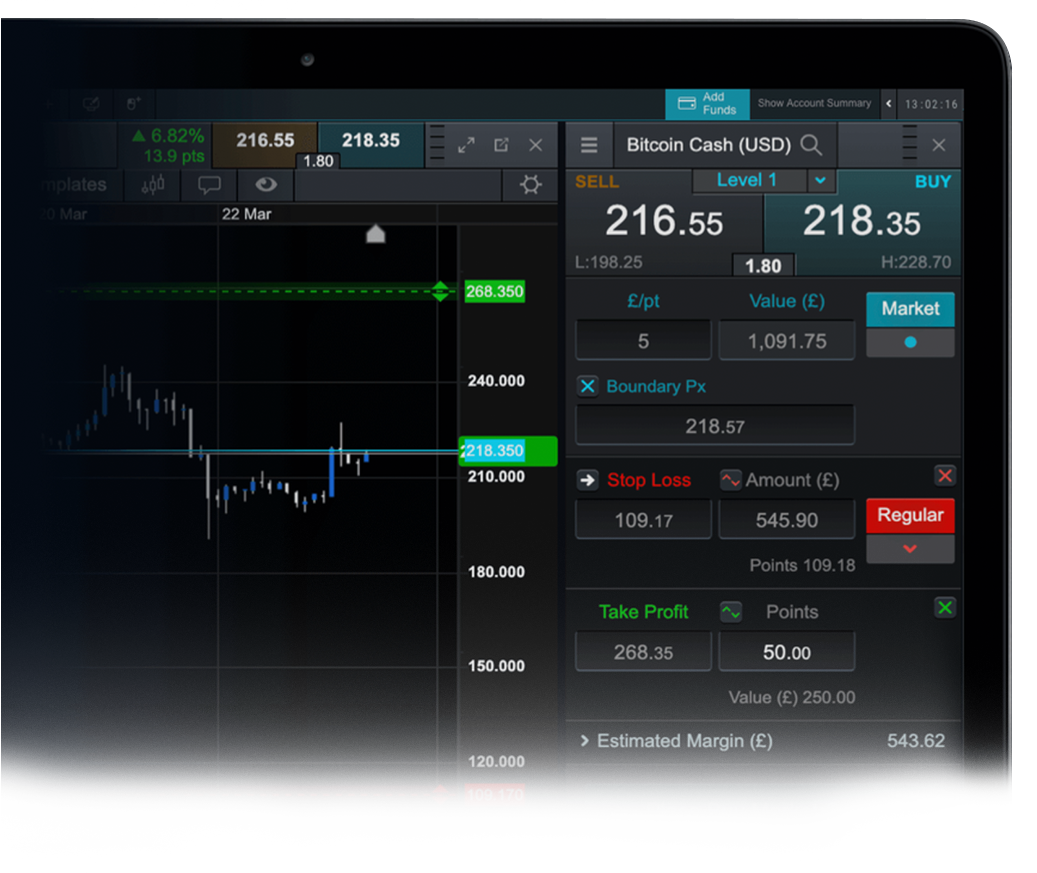Pop out the chart into a new window
Viewport: 1037px width, 873px height.
pos(501,145)
